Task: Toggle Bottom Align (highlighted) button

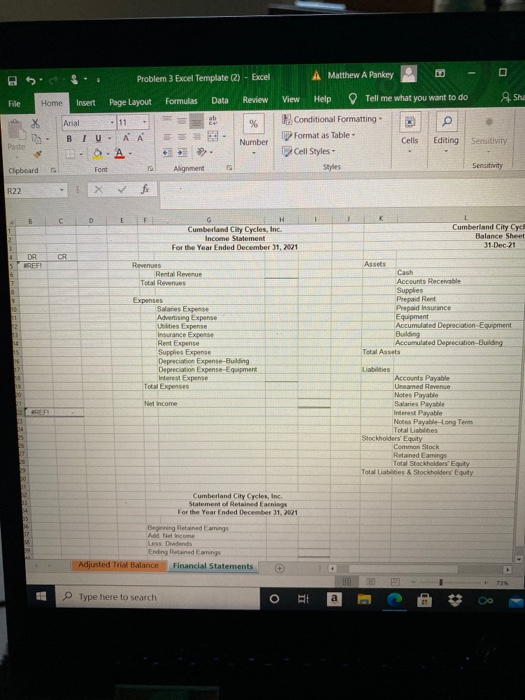Action: (197, 121)
